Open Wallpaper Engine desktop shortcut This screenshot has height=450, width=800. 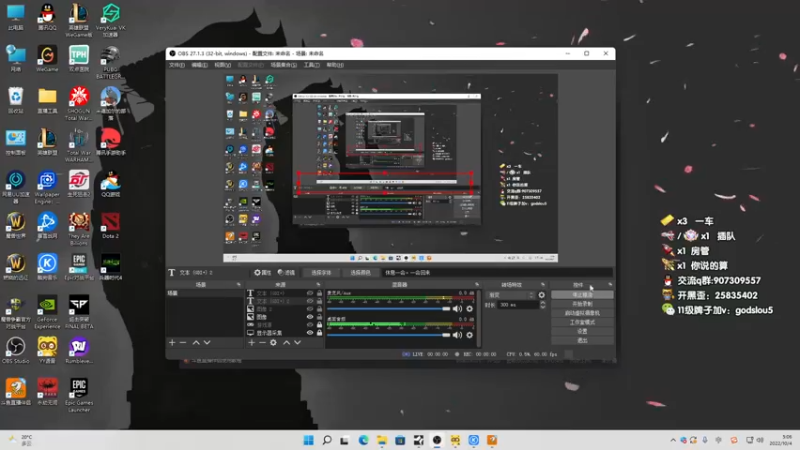click(x=47, y=187)
